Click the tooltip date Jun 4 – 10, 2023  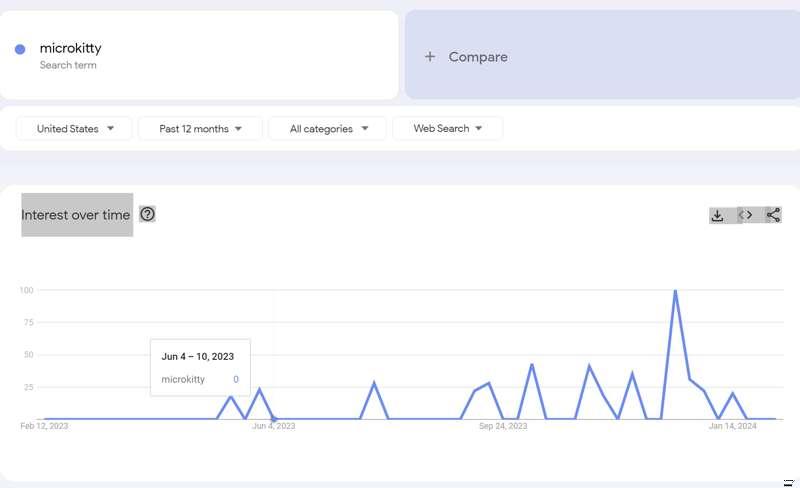(197, 356)
